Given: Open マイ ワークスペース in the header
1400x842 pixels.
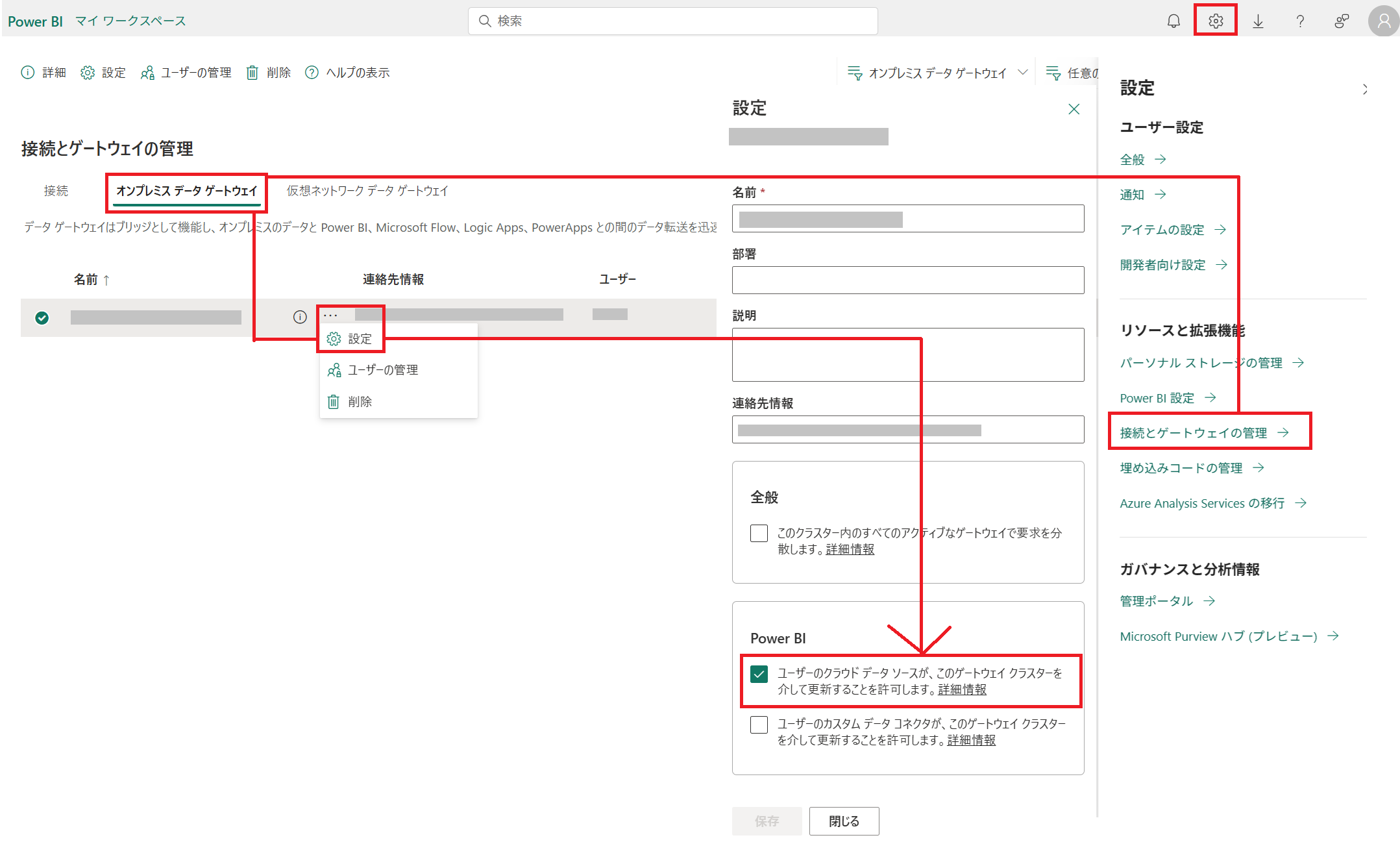Looking at the screenshot, I should click(130, 21).
